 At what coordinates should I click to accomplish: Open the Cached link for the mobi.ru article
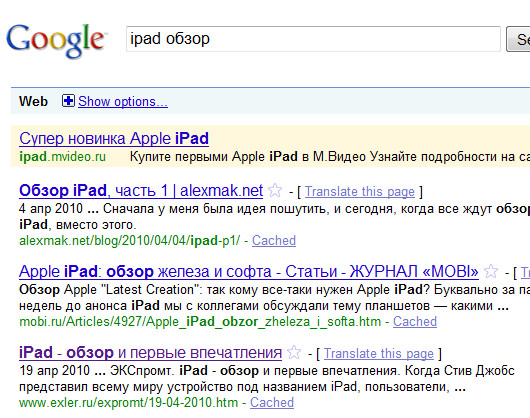pyautogui.click(x=415, y=321)
